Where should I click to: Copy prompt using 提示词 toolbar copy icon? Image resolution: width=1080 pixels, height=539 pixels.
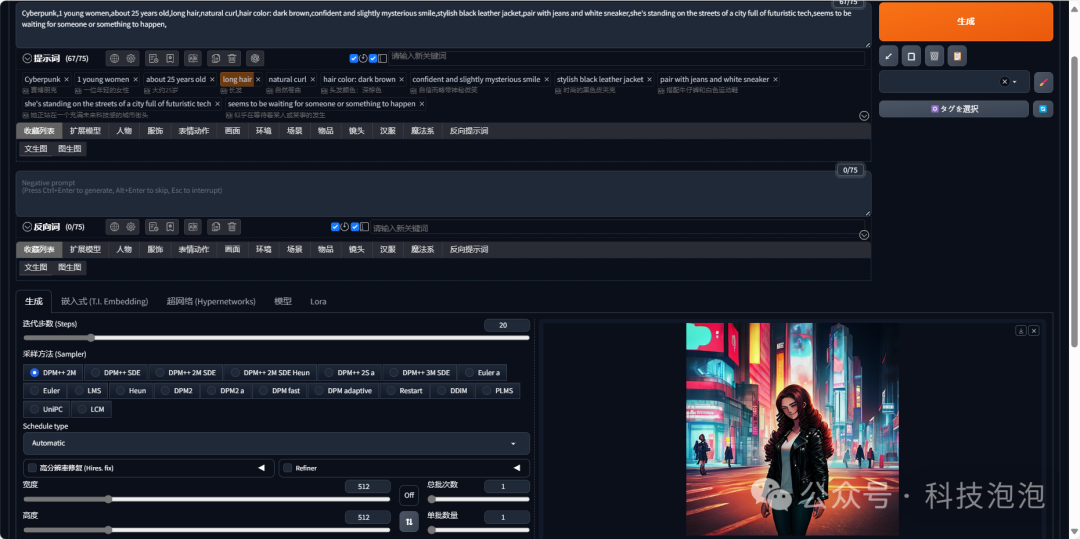pyautogui.click(x=216, y=59)
